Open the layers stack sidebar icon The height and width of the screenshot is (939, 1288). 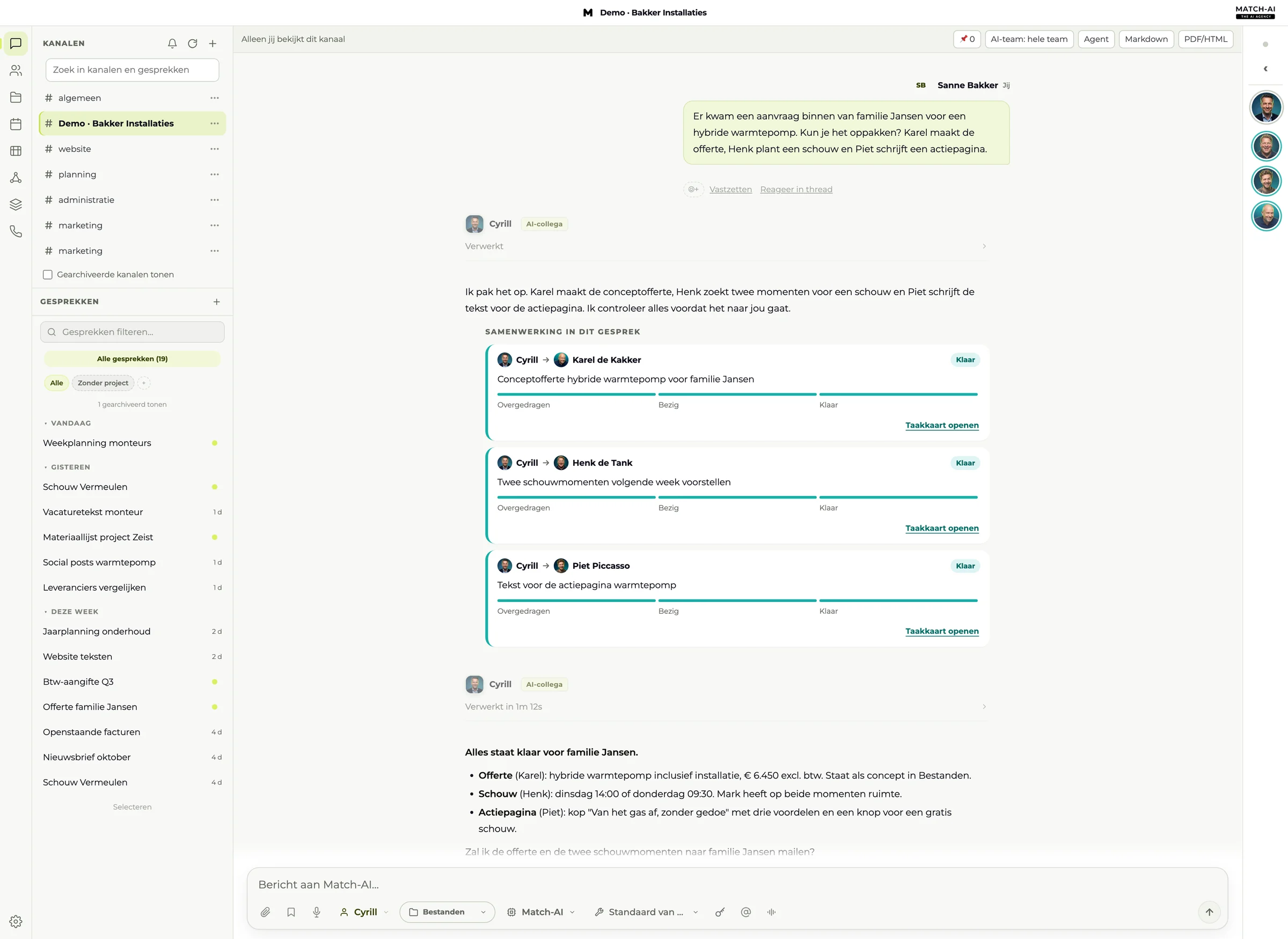coord(16,204)
